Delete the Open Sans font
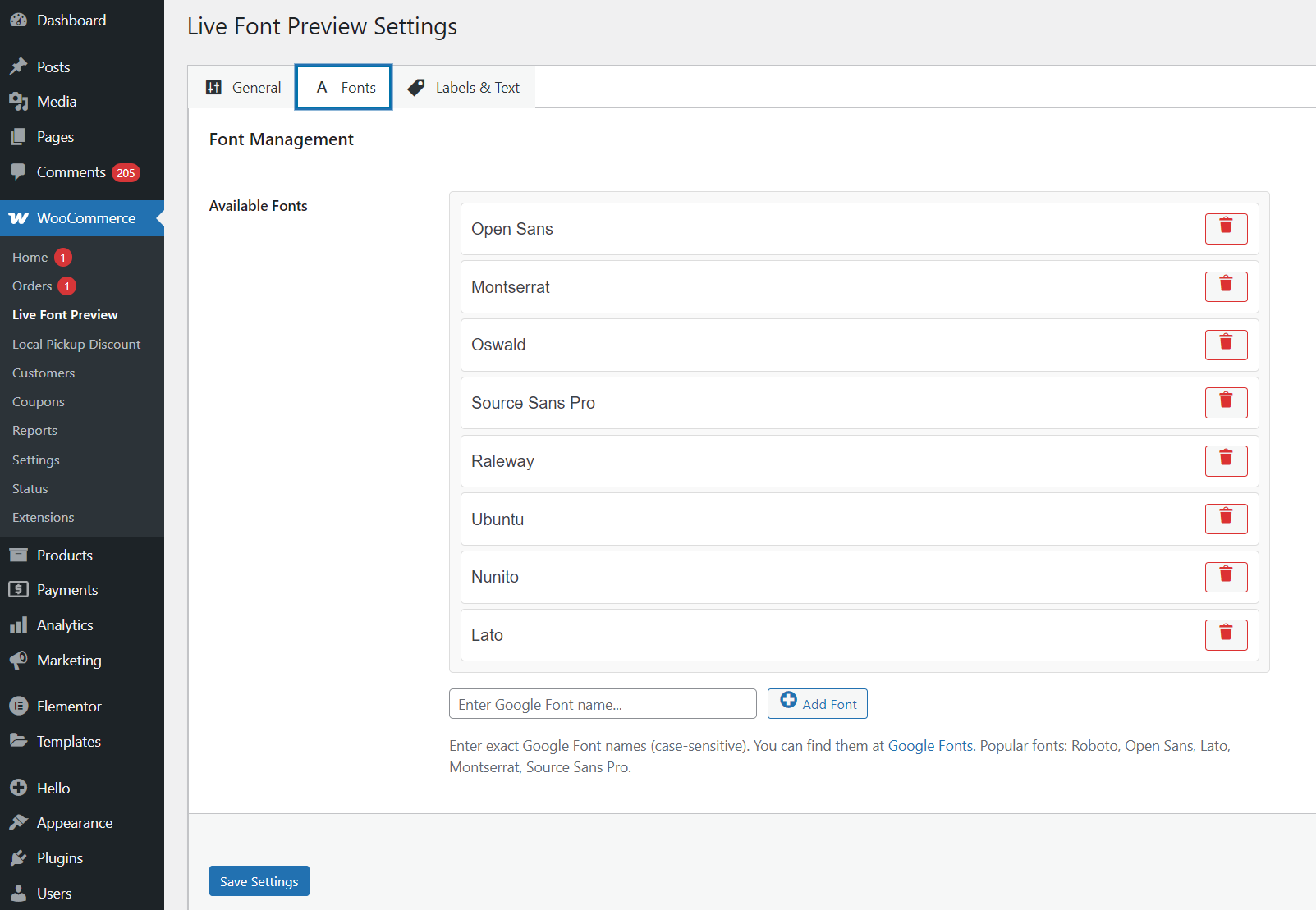 click(1226, 228)
